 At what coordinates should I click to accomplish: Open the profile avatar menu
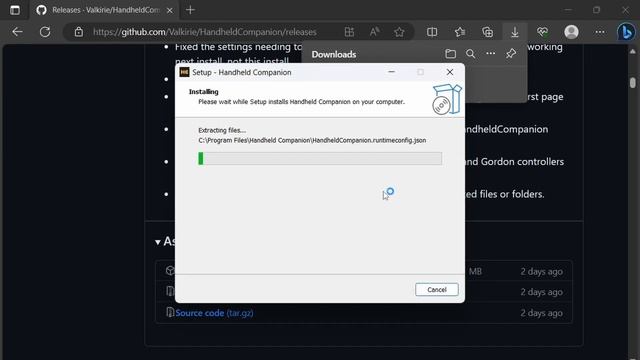click(x=571, y=32)
